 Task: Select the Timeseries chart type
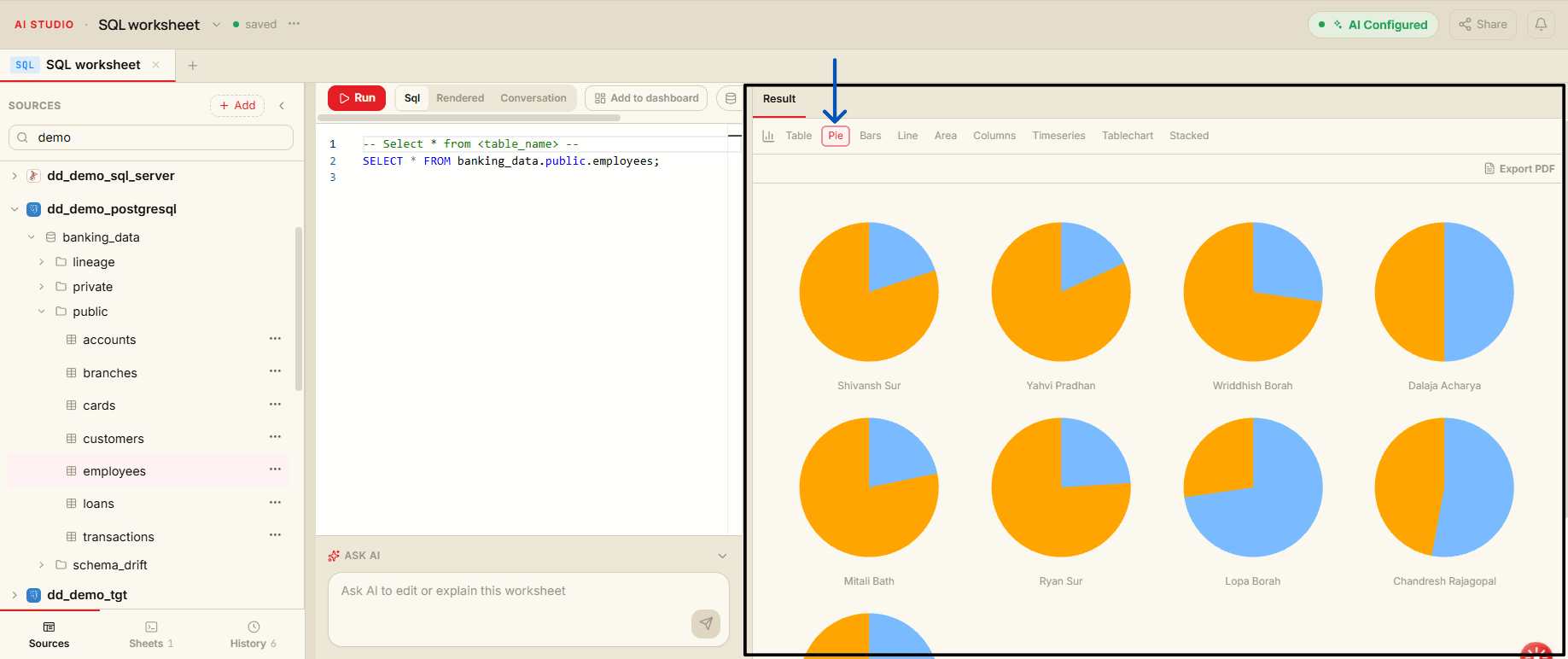pyautogui.click(x=1059, y=136)
